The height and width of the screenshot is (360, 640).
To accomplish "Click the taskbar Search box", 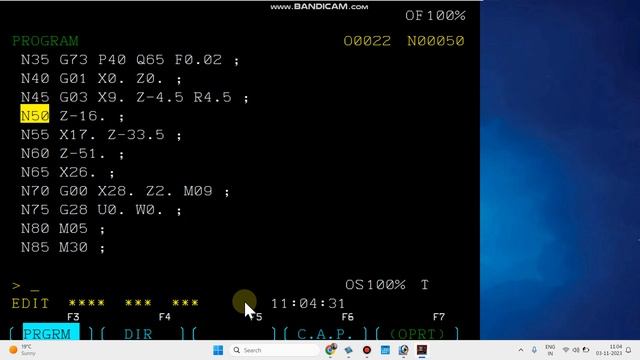I will tap(274, 350).
